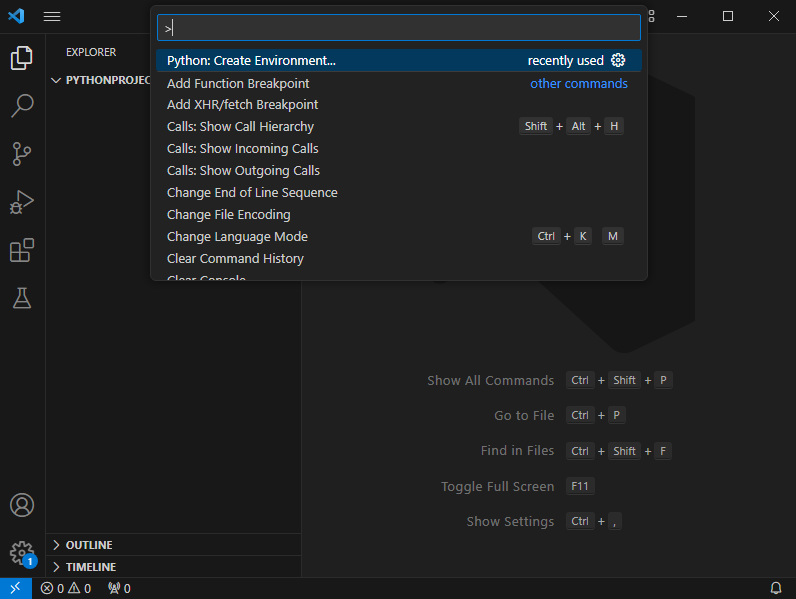This screenshot has width=796, height=599.
Task: Select Calls: Show Call Hierarchy command
Action: coord(241,127)
